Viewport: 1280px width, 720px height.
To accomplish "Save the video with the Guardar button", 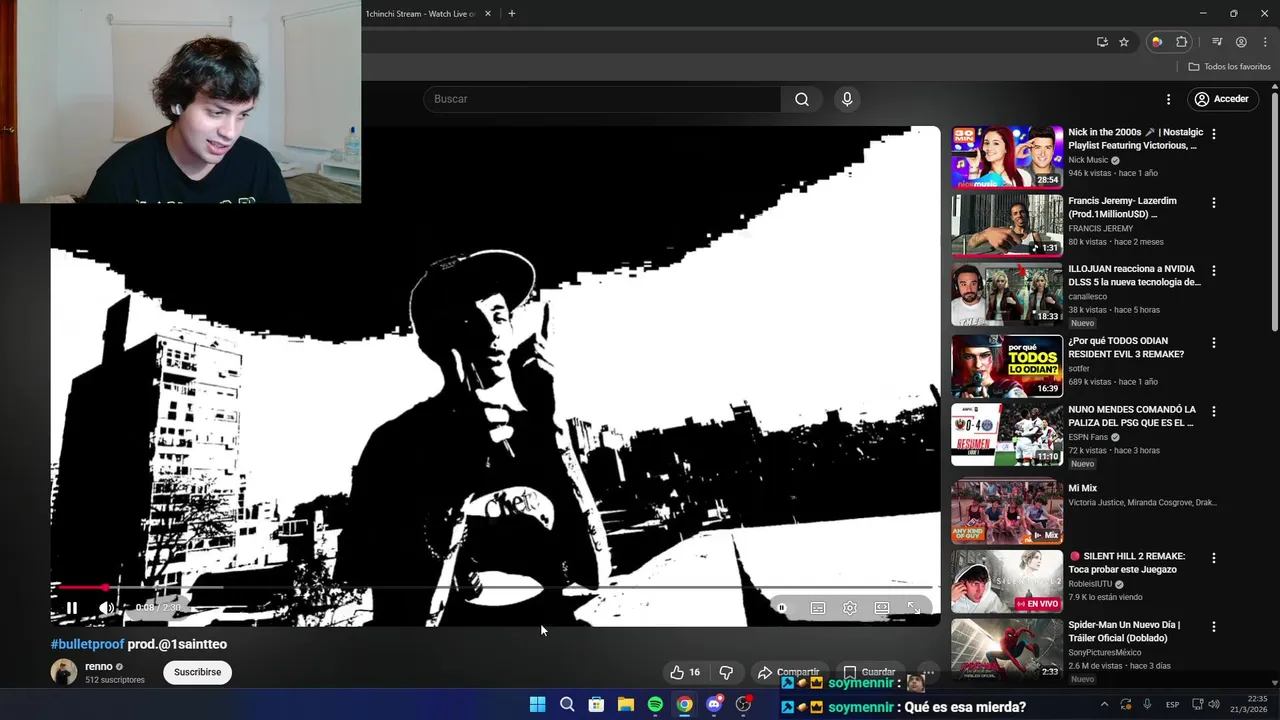I will pyautogui.click(x=869, y=672).
